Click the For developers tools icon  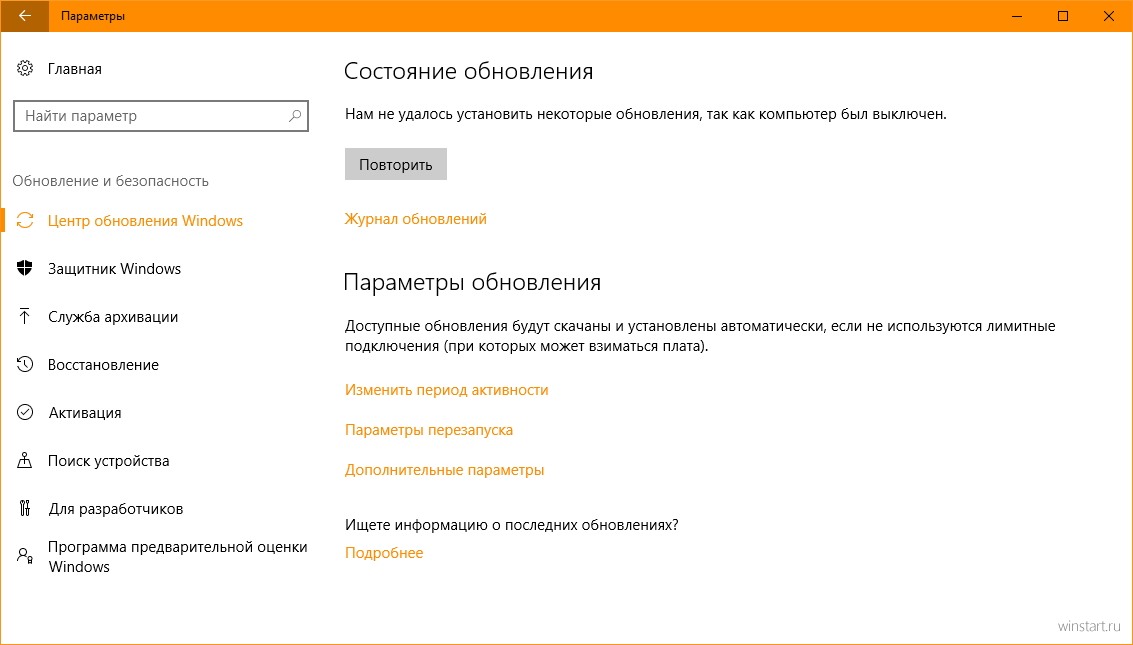click(x=25, y=508)
